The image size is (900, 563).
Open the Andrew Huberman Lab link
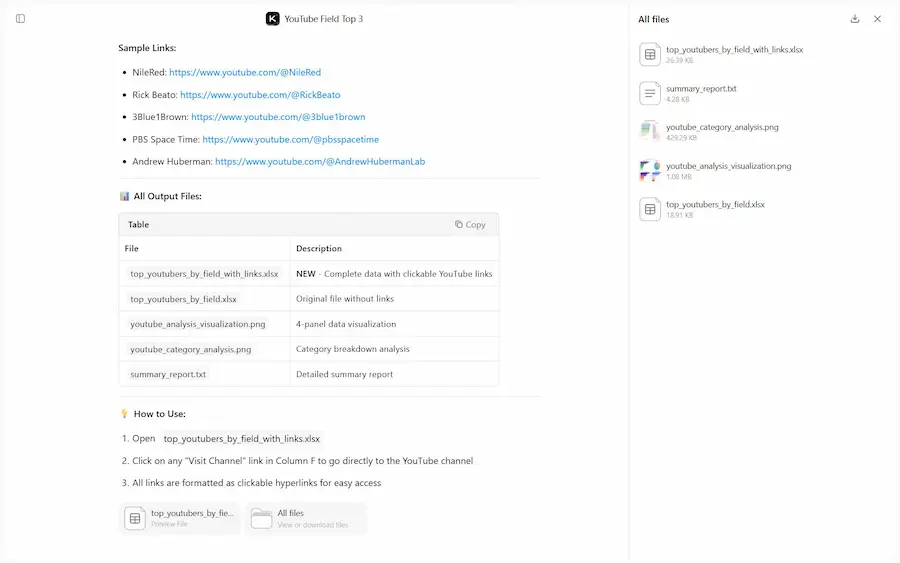pyautogui.click(x=320, y=162)
